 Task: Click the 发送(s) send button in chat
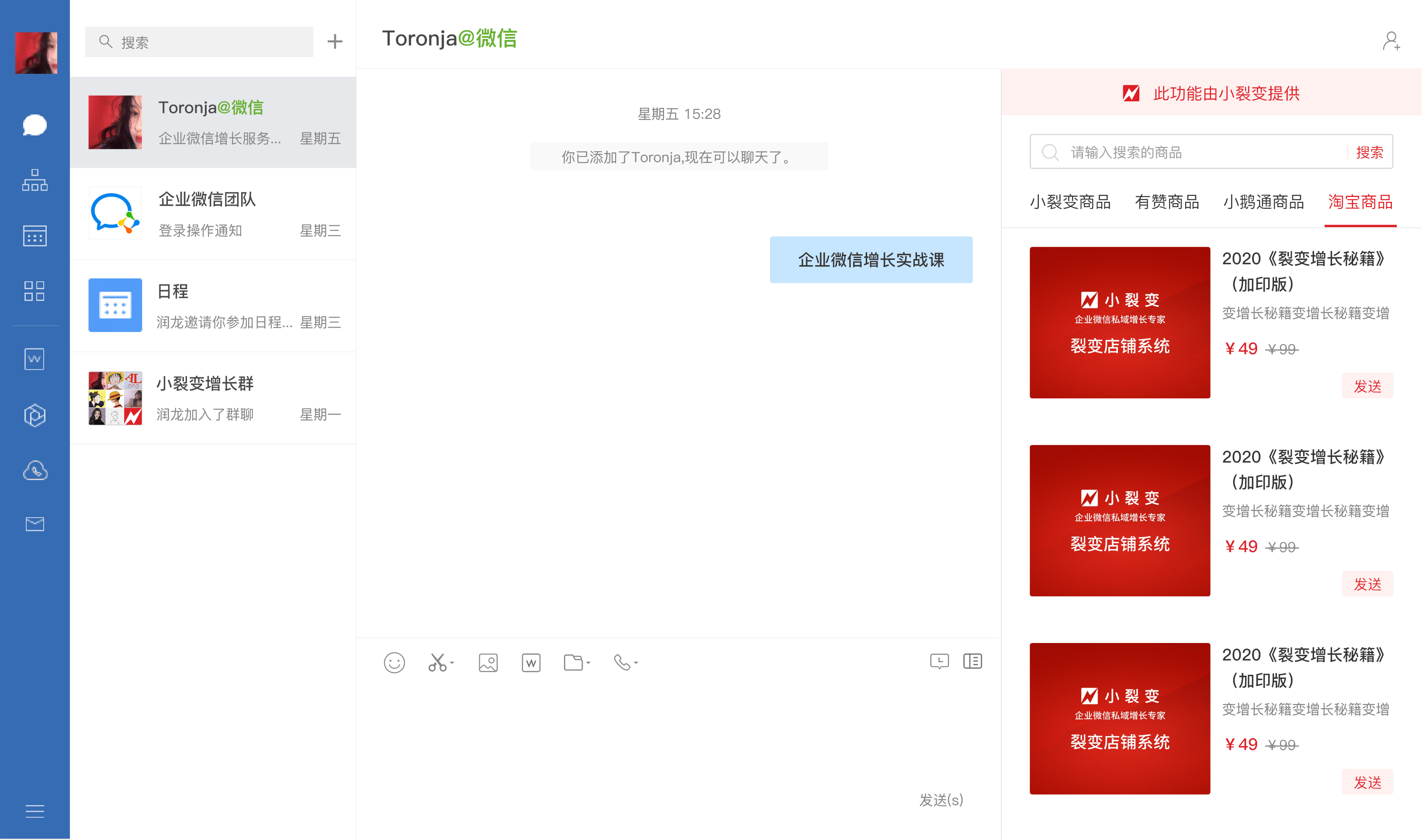coord(941,800)
